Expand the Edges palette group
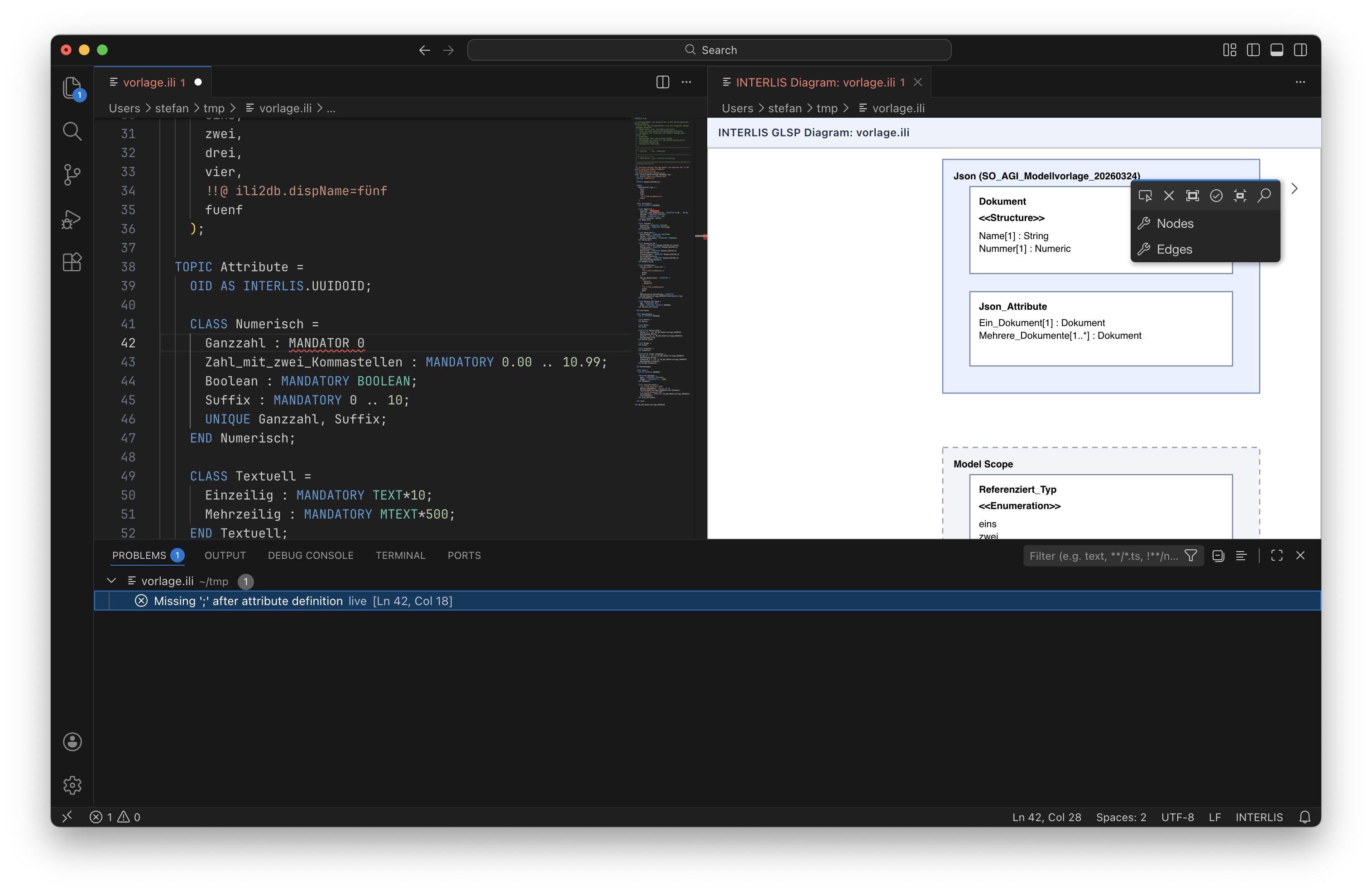Image resolution: width=1372 pixels, height=894 pixels. click(x=1205, y=250)
